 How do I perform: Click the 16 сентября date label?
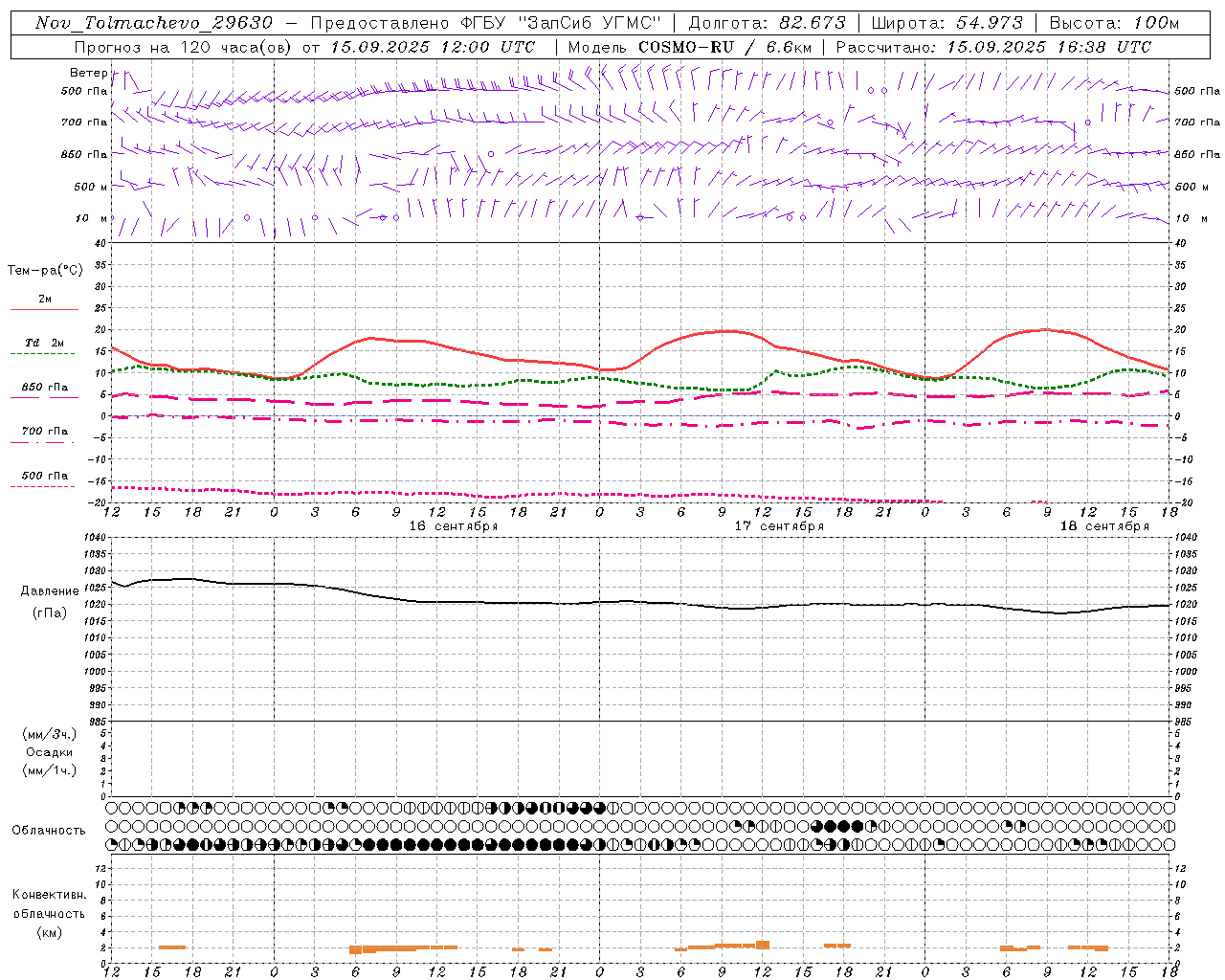point(454,526)
